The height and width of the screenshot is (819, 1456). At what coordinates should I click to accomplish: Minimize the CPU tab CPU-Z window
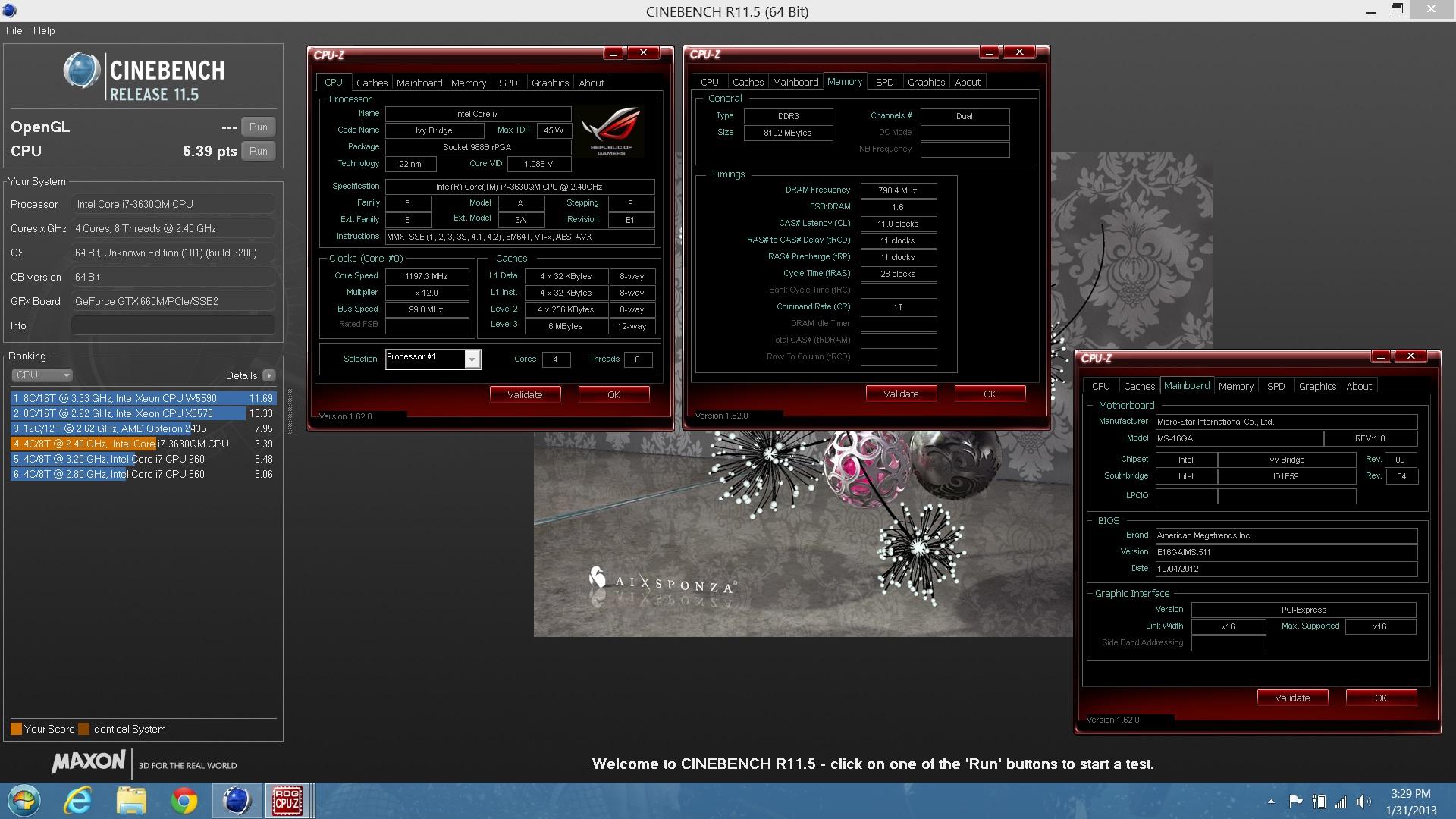pos(613,52)
